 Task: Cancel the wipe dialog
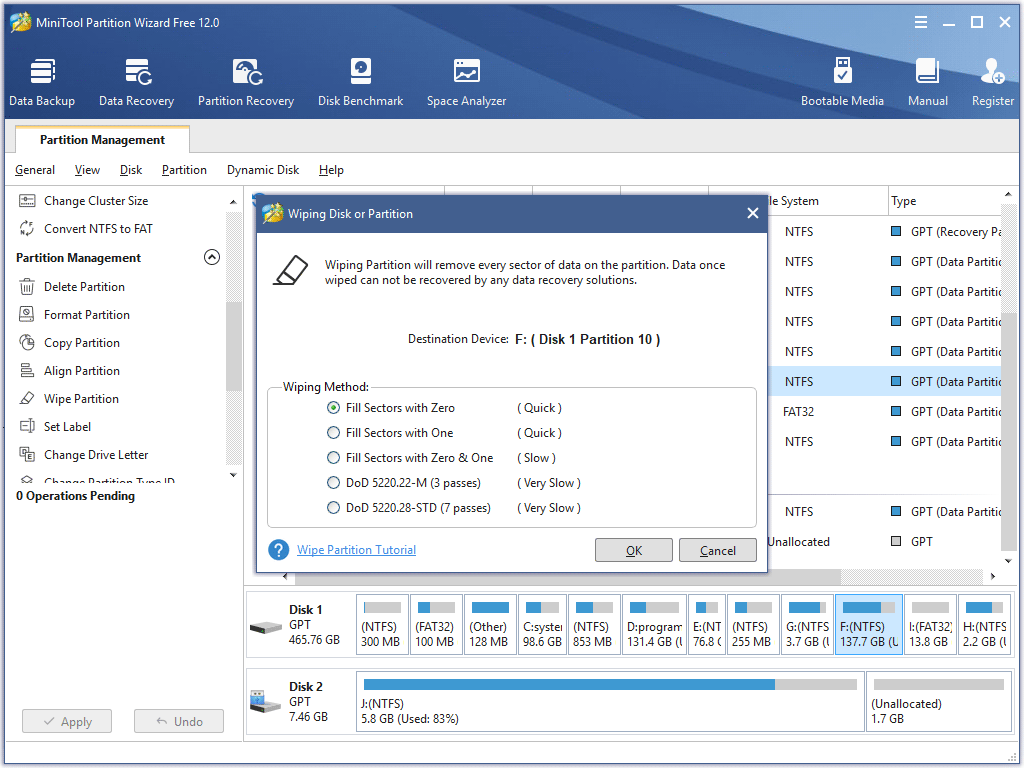point(718,551)
